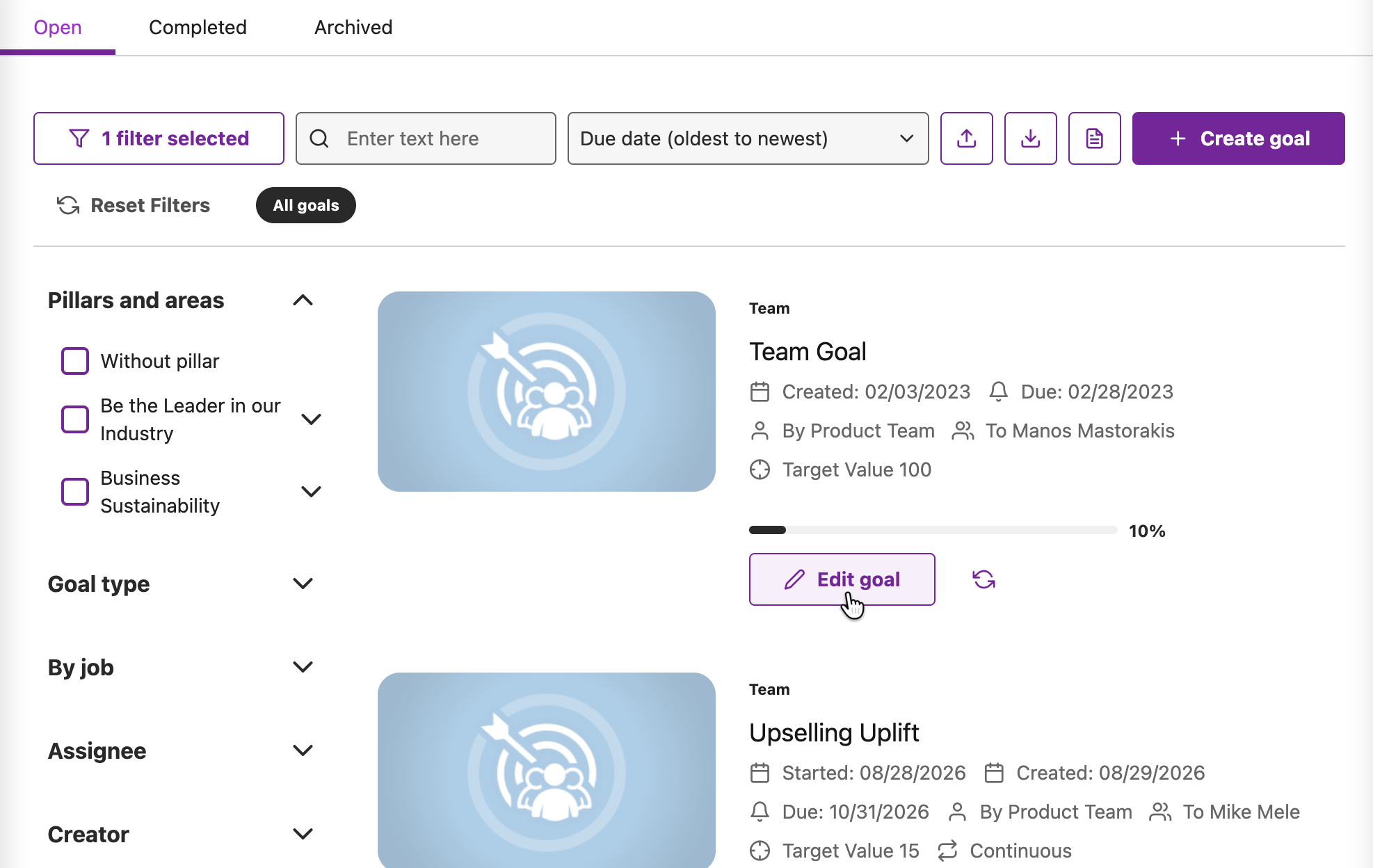Tick Be the Leader in our Industry checkbox
This screenshot has width=1373, height=868.
75,419
